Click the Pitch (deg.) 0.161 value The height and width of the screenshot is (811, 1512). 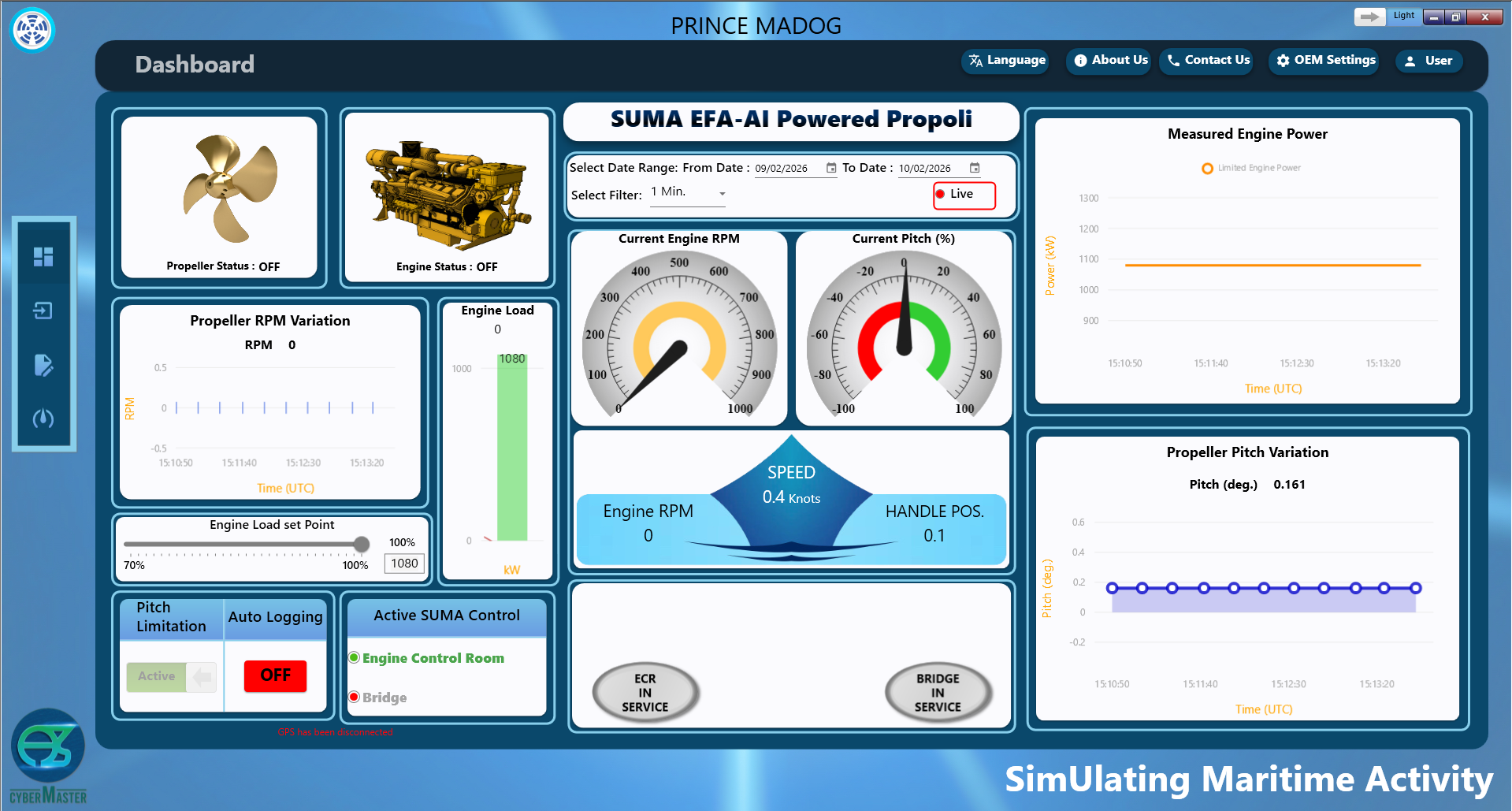(x=1289, y=485)
